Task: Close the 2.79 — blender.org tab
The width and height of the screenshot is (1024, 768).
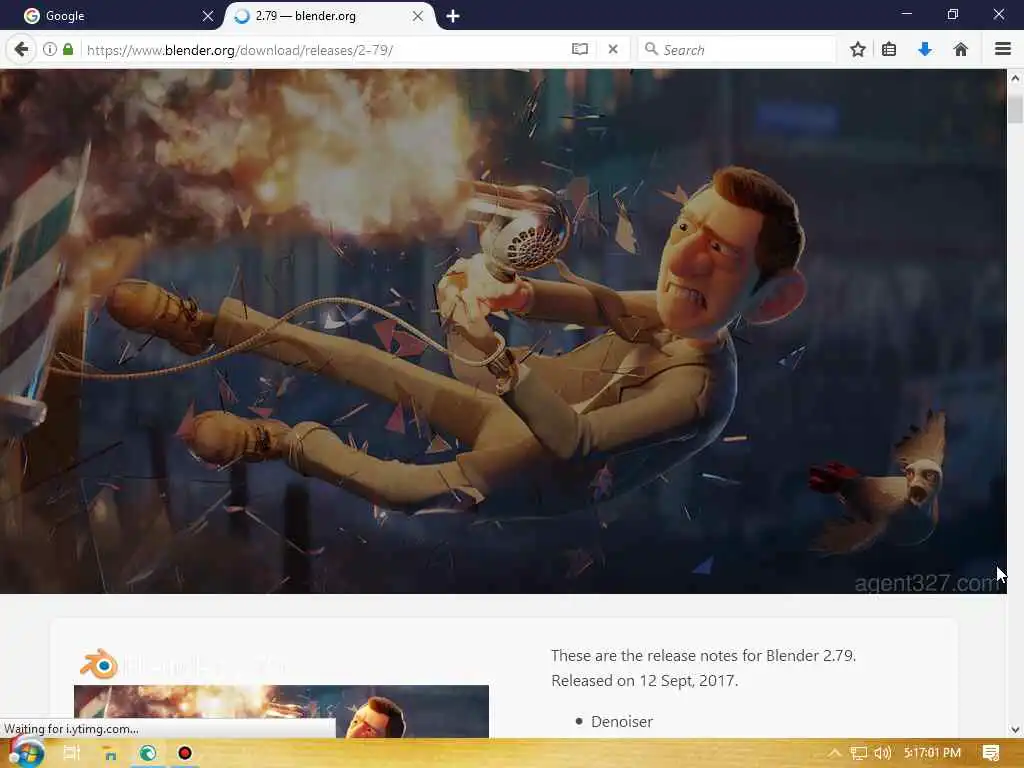Action: (x=418, y=16)
